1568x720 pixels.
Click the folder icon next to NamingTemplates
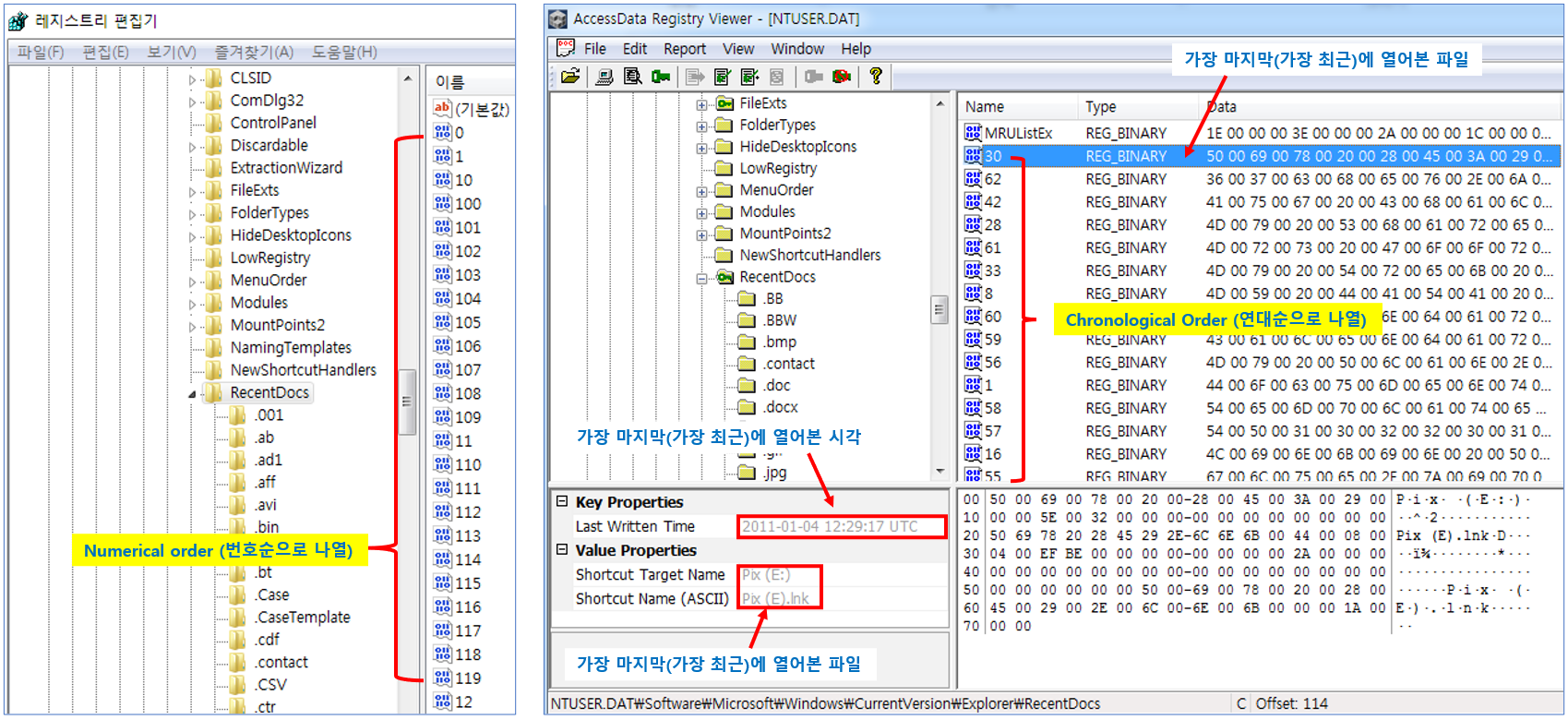click(x=214, y=347)
